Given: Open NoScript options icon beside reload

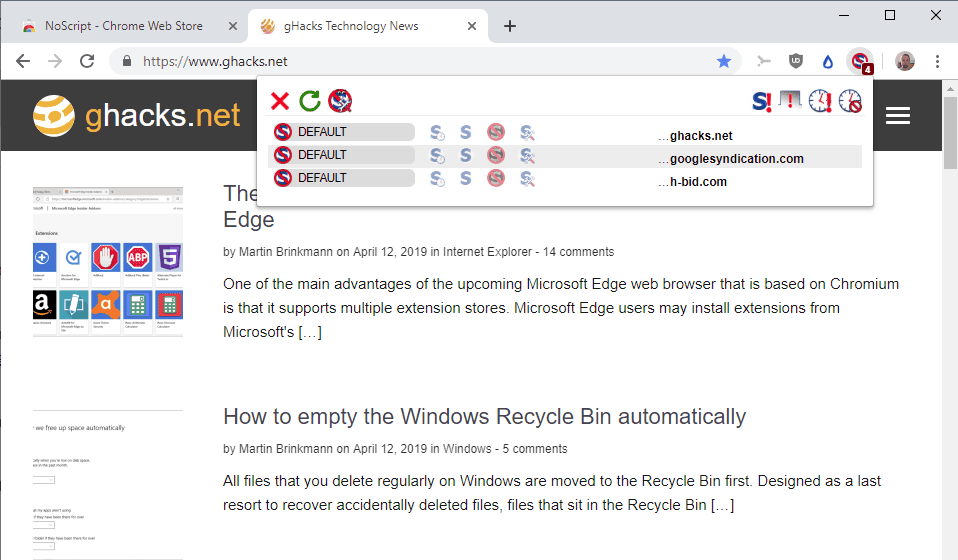Looking at the screenshot, I should 340,100.
